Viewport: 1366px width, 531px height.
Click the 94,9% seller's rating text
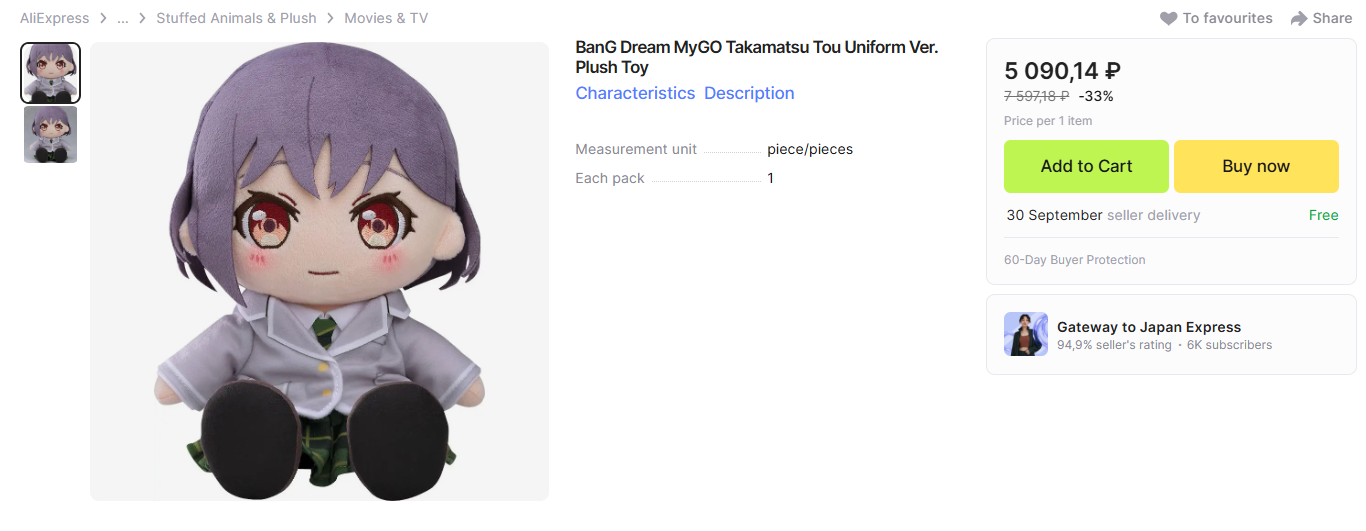tap(1114, 345)
